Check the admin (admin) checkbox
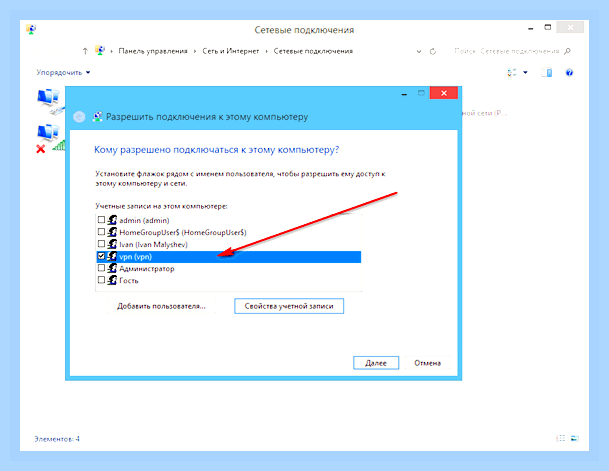The image size is (609, 471). click(101, 220)
